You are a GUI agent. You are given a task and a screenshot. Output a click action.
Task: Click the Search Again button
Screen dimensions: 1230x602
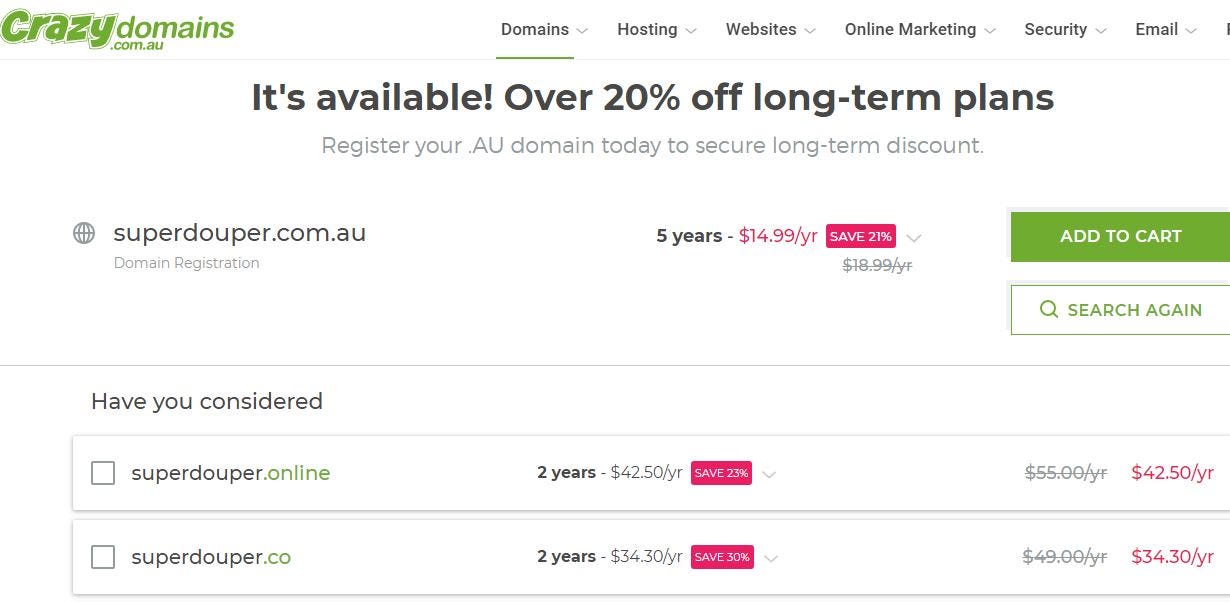(x=1120, y=310)
